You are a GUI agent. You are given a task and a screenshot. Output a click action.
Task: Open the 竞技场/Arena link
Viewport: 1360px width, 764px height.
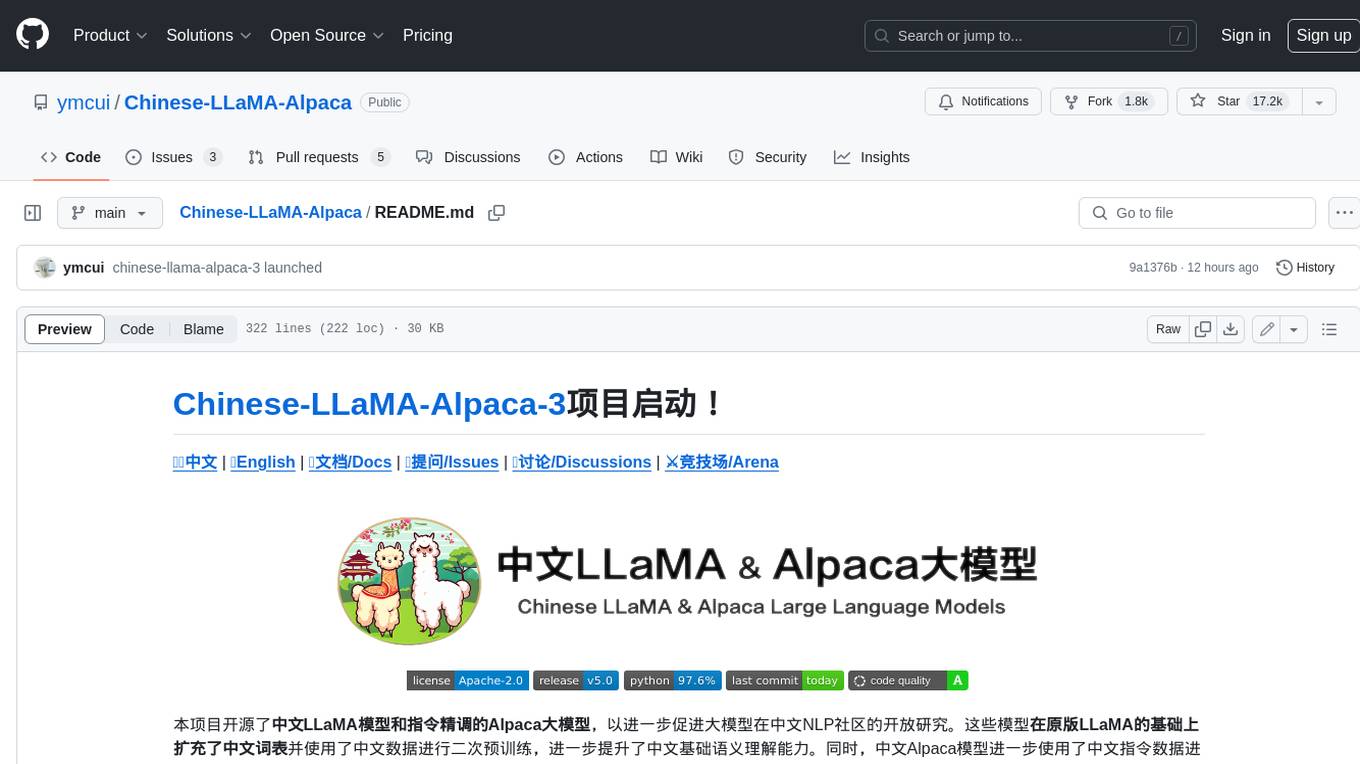point(722,462)
